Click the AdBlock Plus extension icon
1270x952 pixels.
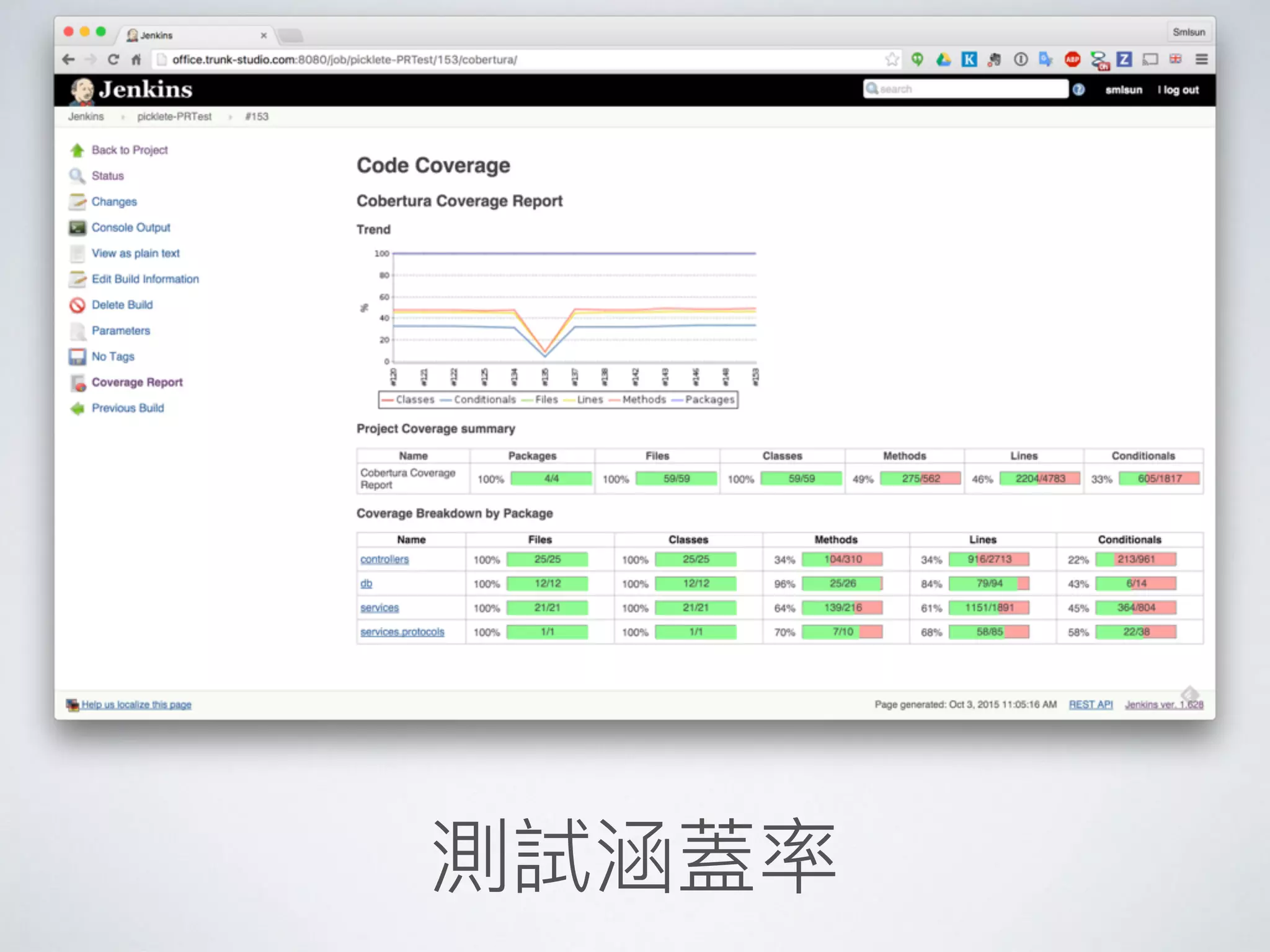[x=1072, y=59]
